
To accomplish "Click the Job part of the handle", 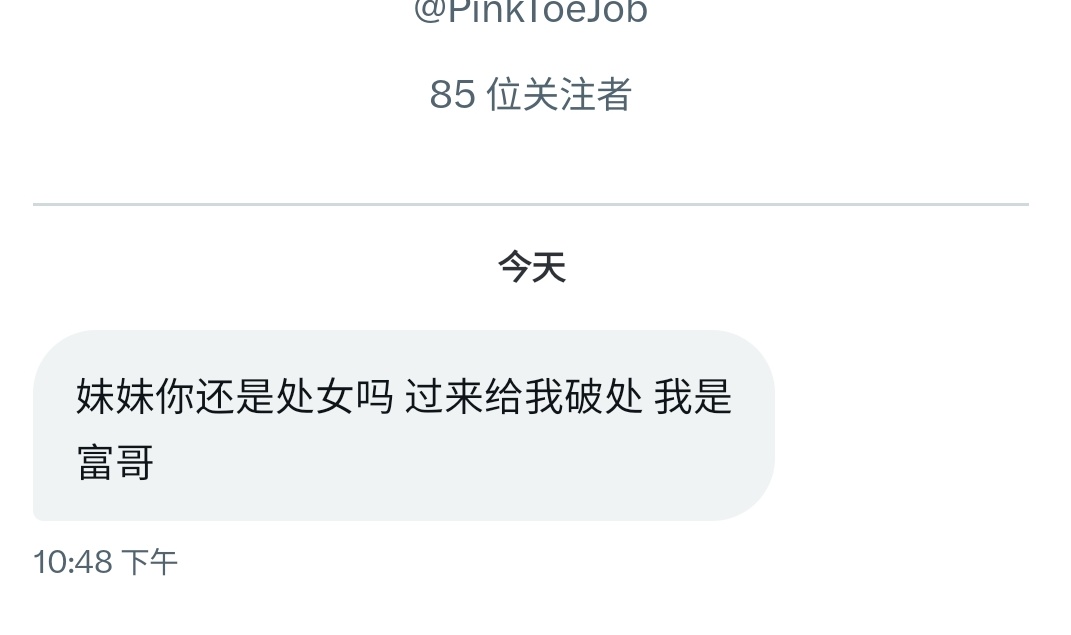I will coord(616,11).
